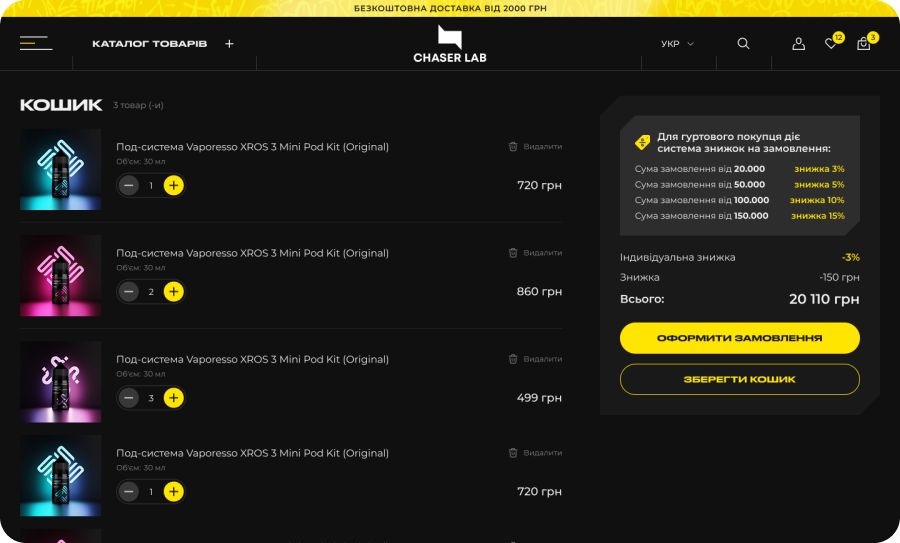Click Видалити link on 499 грн item

click(542, 359)
